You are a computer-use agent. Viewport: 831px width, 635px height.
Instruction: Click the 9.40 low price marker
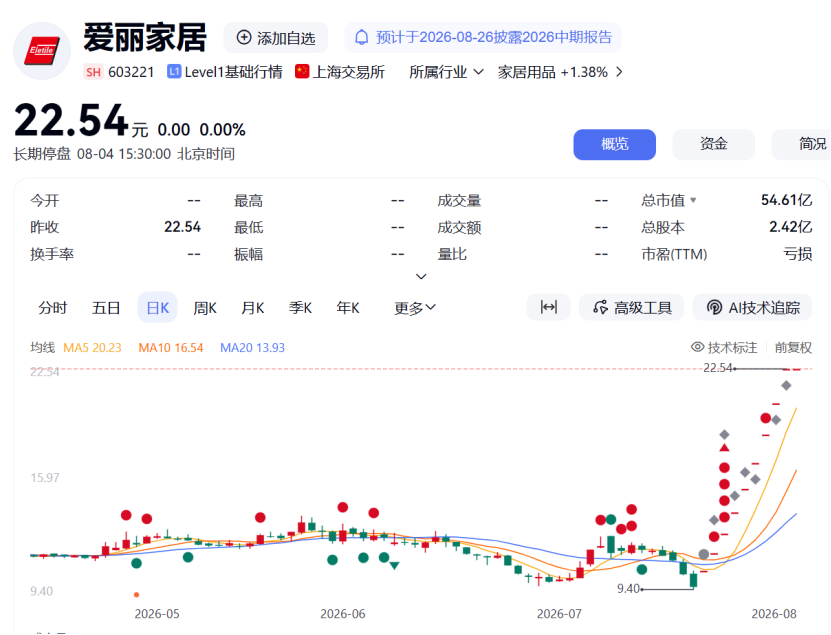pyautogui.click(x=629, y=588)
